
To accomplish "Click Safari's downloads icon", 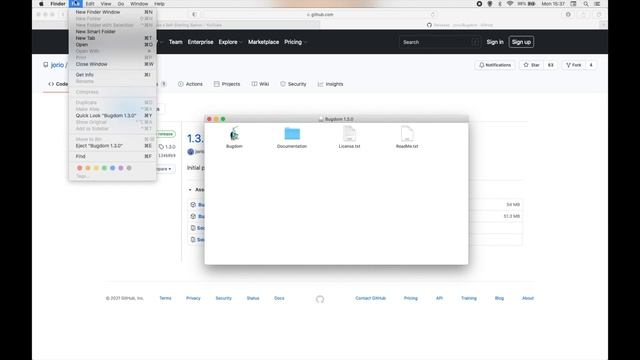I will (568, 14).
